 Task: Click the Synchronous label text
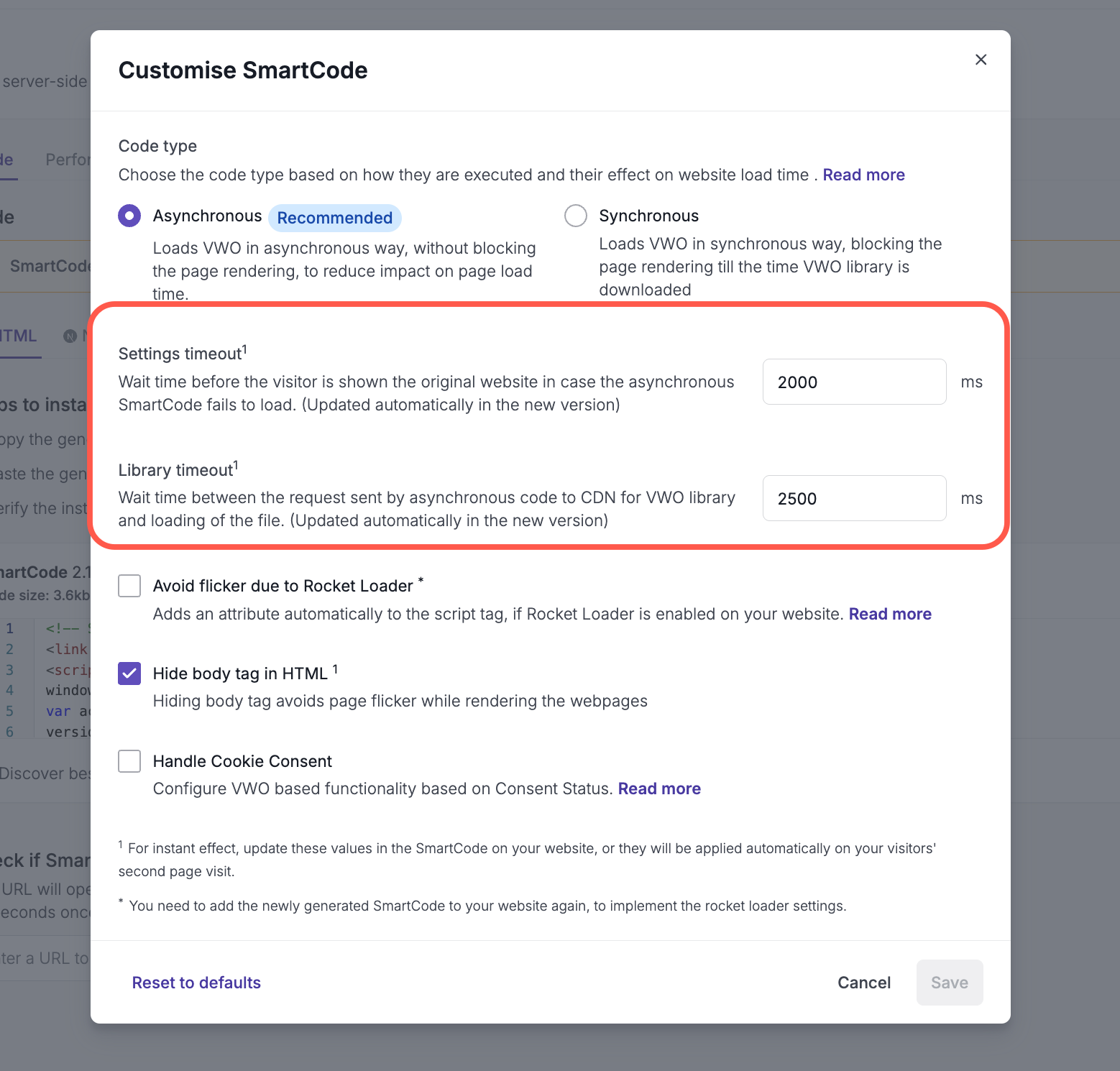pos(648,216)
